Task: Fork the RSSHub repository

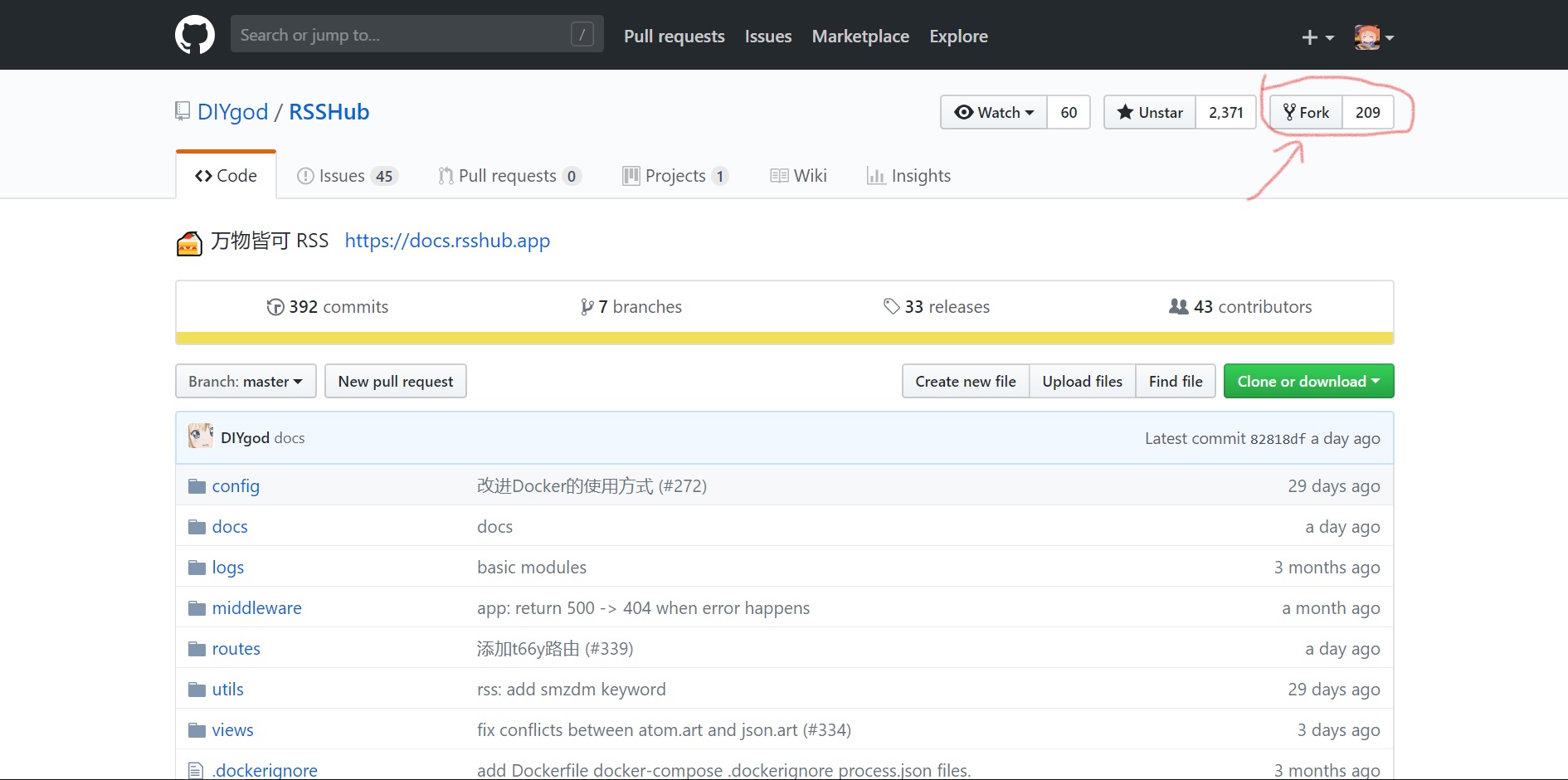Action: [1306, 112]
